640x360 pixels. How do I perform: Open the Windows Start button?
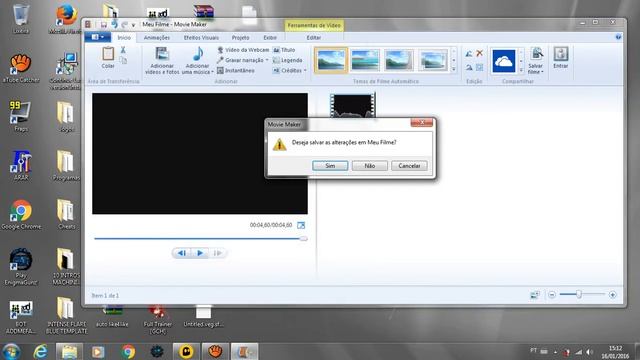click(x=11, y=351)
